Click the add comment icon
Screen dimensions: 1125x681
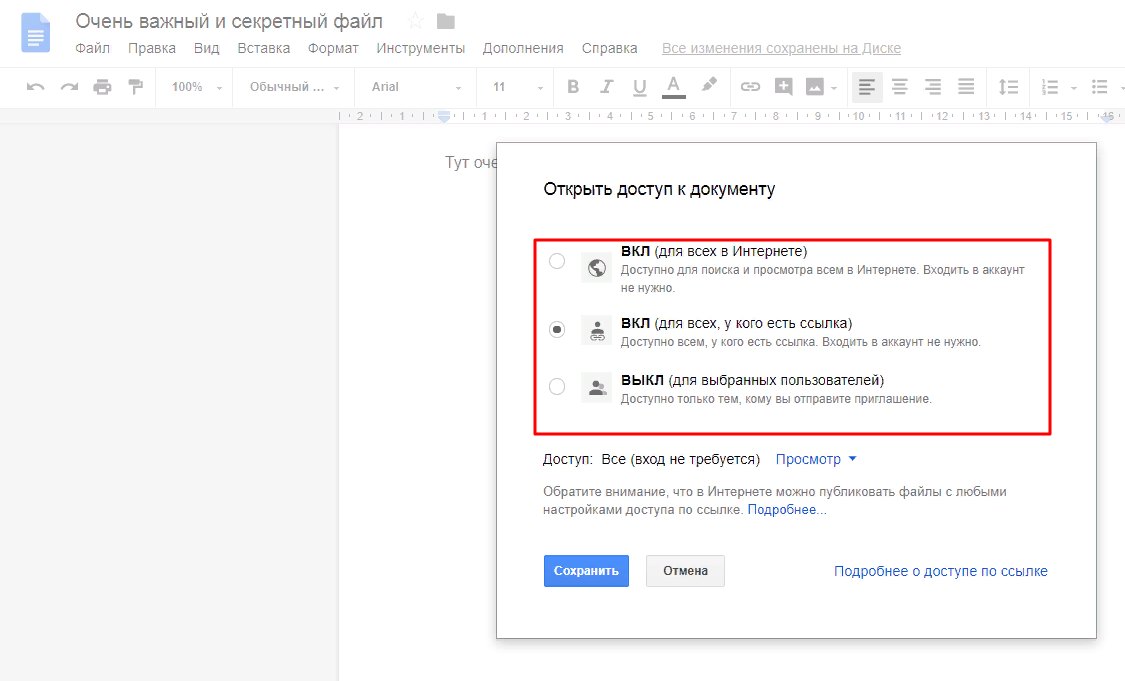(x=783, y=87)
